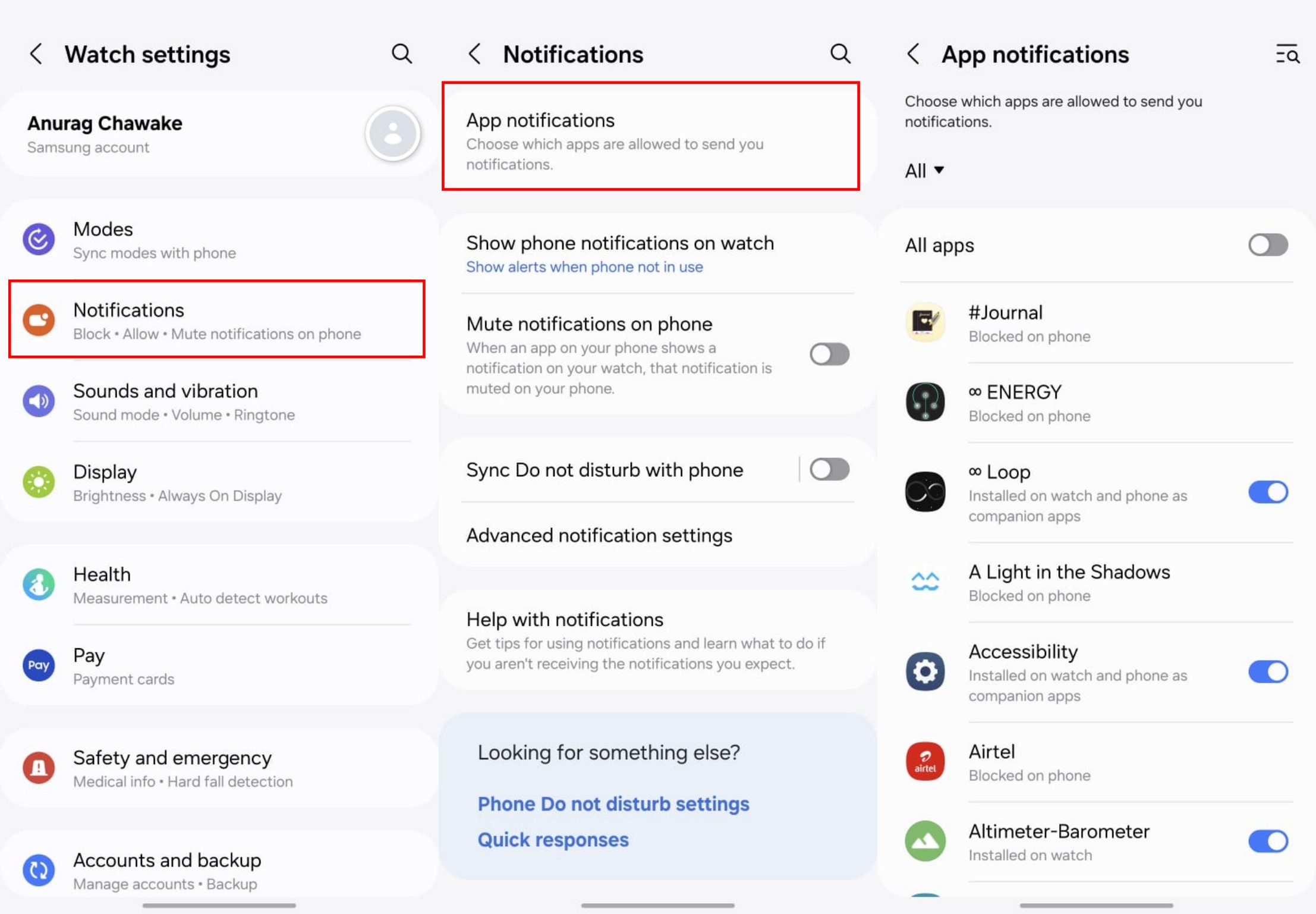Open the Modes settings icon

[38, 239]
